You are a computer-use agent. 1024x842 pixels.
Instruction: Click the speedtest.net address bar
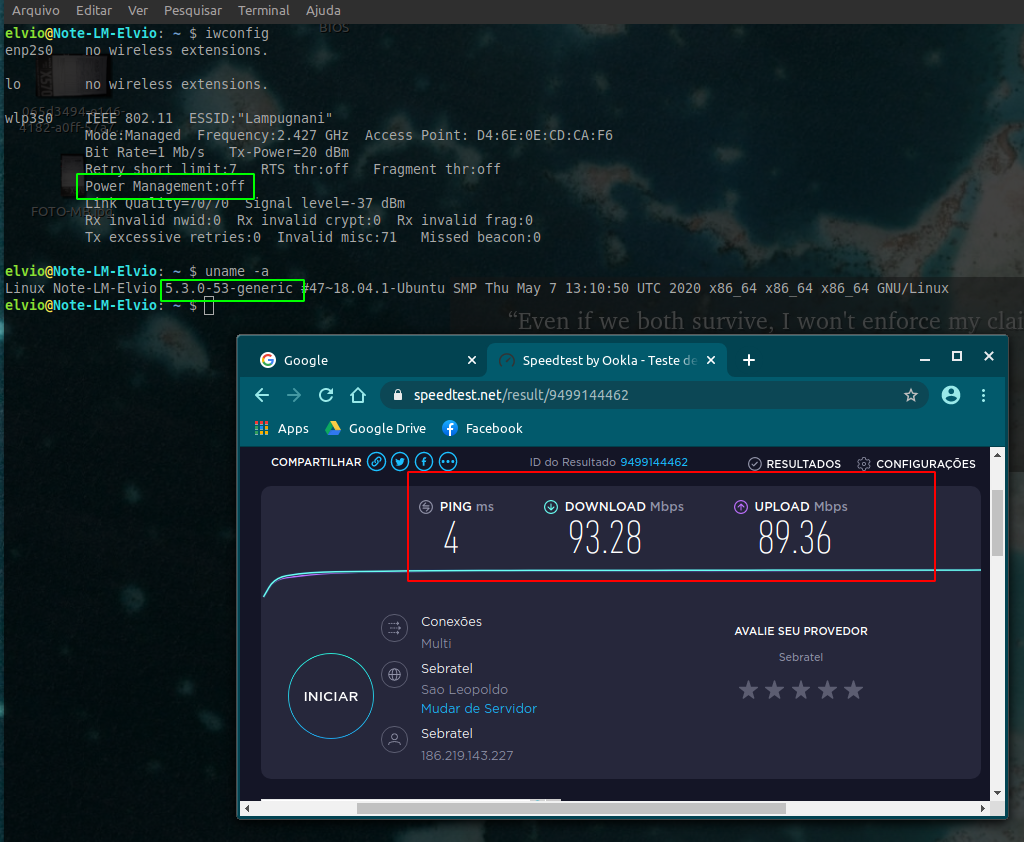pyautogui.click(x=653, y=395)
